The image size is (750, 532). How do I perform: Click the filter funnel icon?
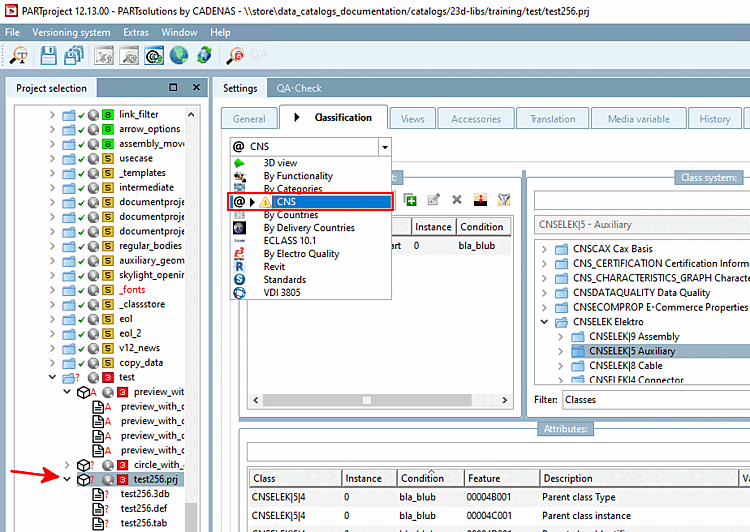click(504, 200)
